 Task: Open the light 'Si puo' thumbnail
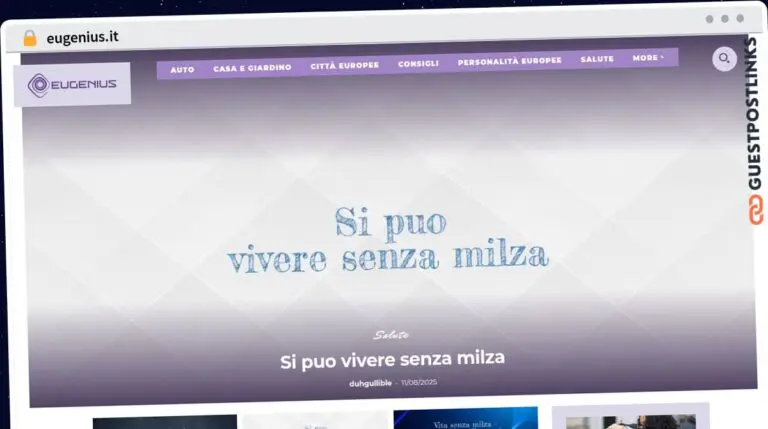pos(315,421)
